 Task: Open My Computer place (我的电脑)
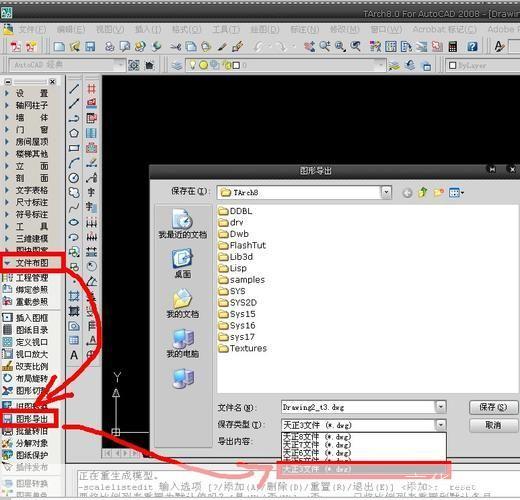(183, 343)
